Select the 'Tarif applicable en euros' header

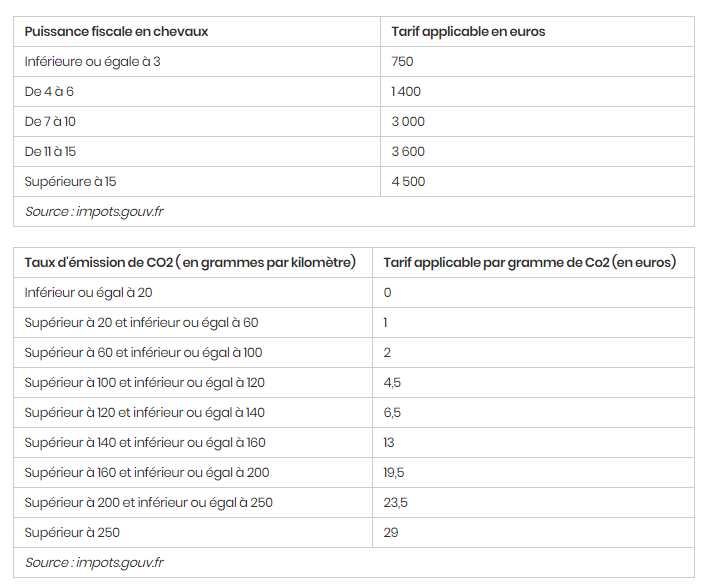[468, 32]
